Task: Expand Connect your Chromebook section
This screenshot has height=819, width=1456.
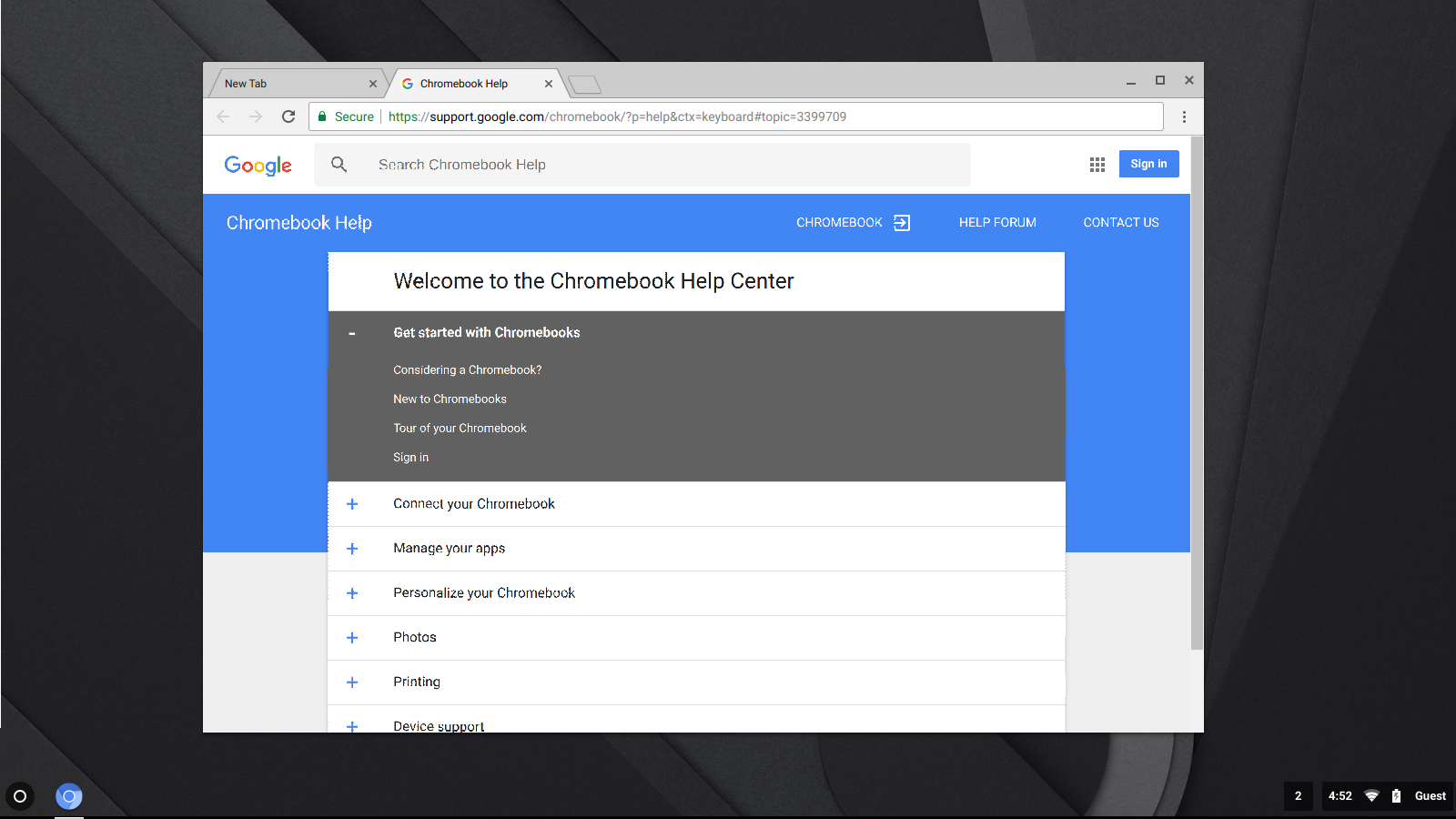Action: tap(352, 504)
